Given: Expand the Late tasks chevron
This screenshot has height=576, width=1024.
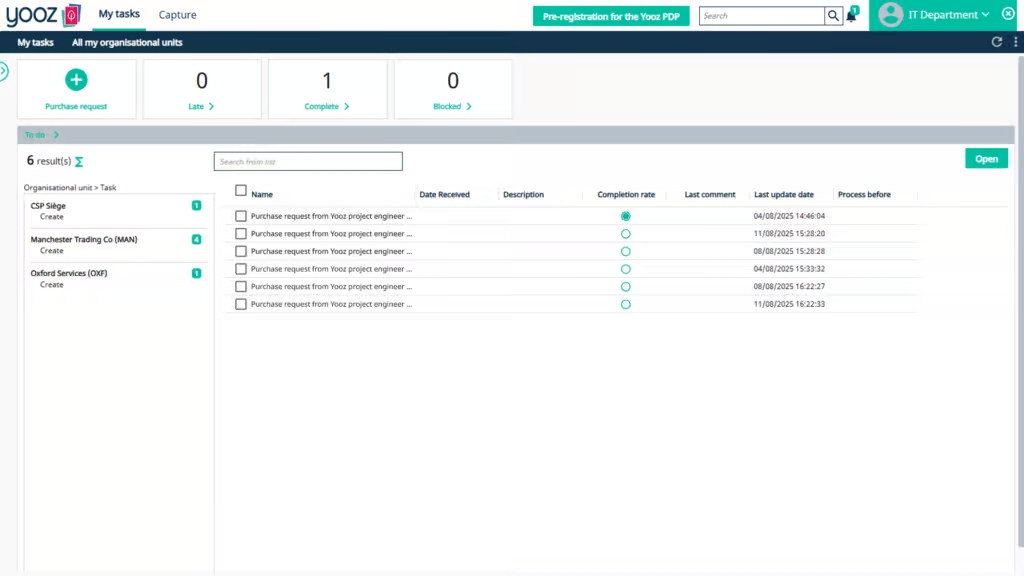Looking at the screenshot, I should [211, 106].
